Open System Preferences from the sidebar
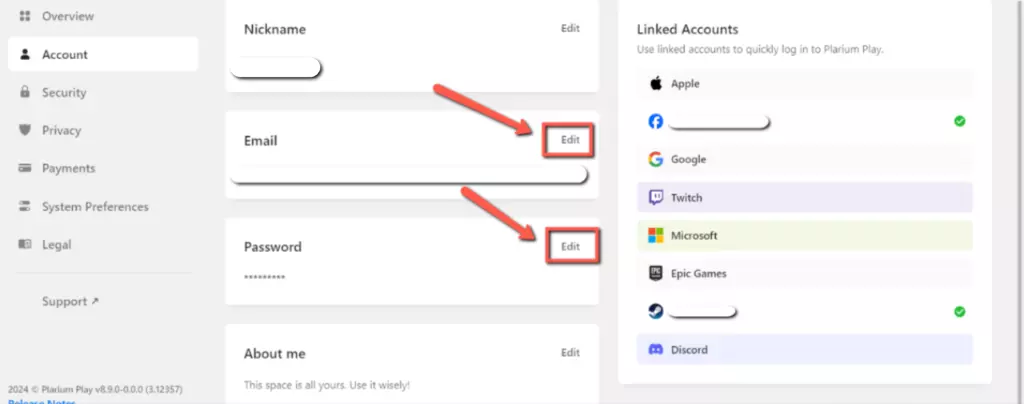The width and height of the screenshot is (1024, 404). pyautogui.click(x=94, y=207)
